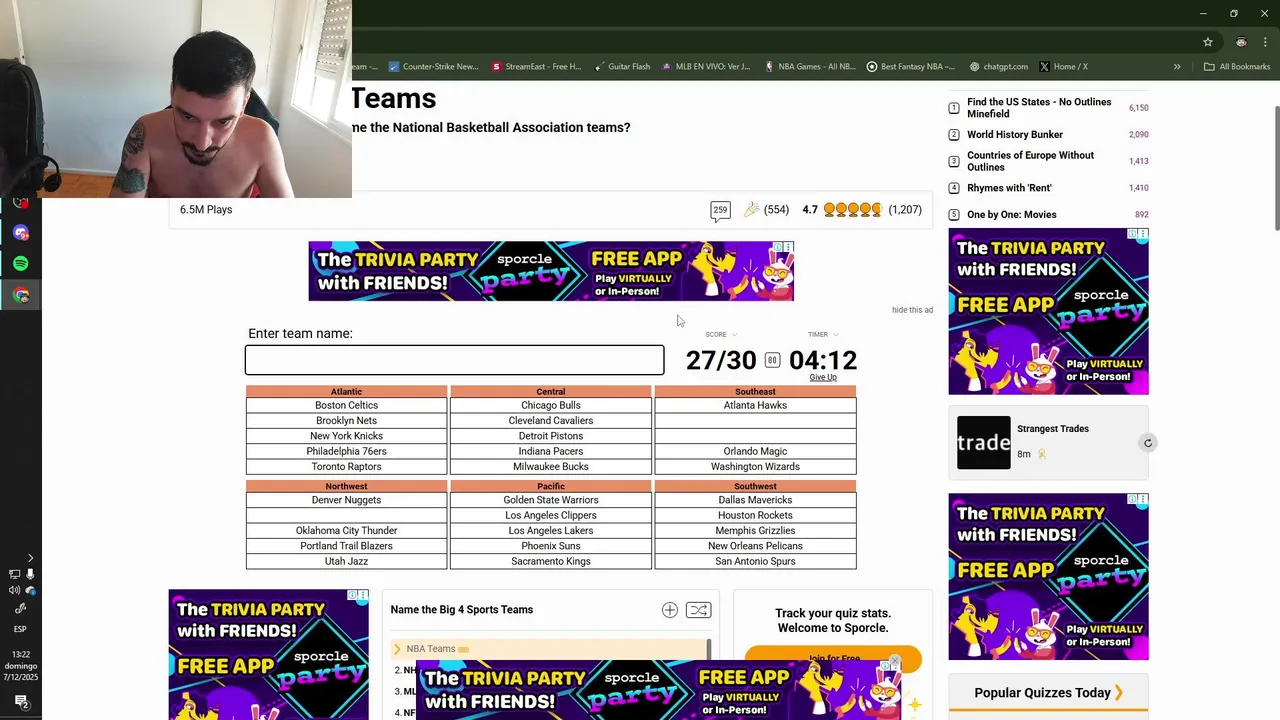Expand hidden bookmarks with the chevron
Viewport: 1280px width, 720px height.
click(x=1177, y=67)
